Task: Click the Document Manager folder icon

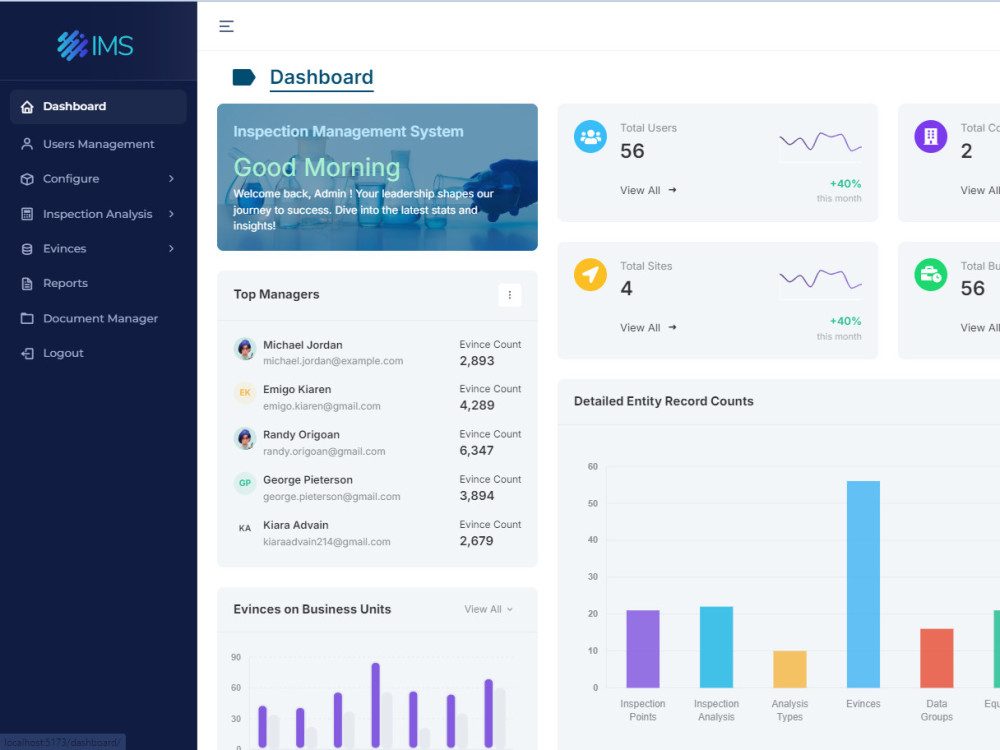Action: 27,318
